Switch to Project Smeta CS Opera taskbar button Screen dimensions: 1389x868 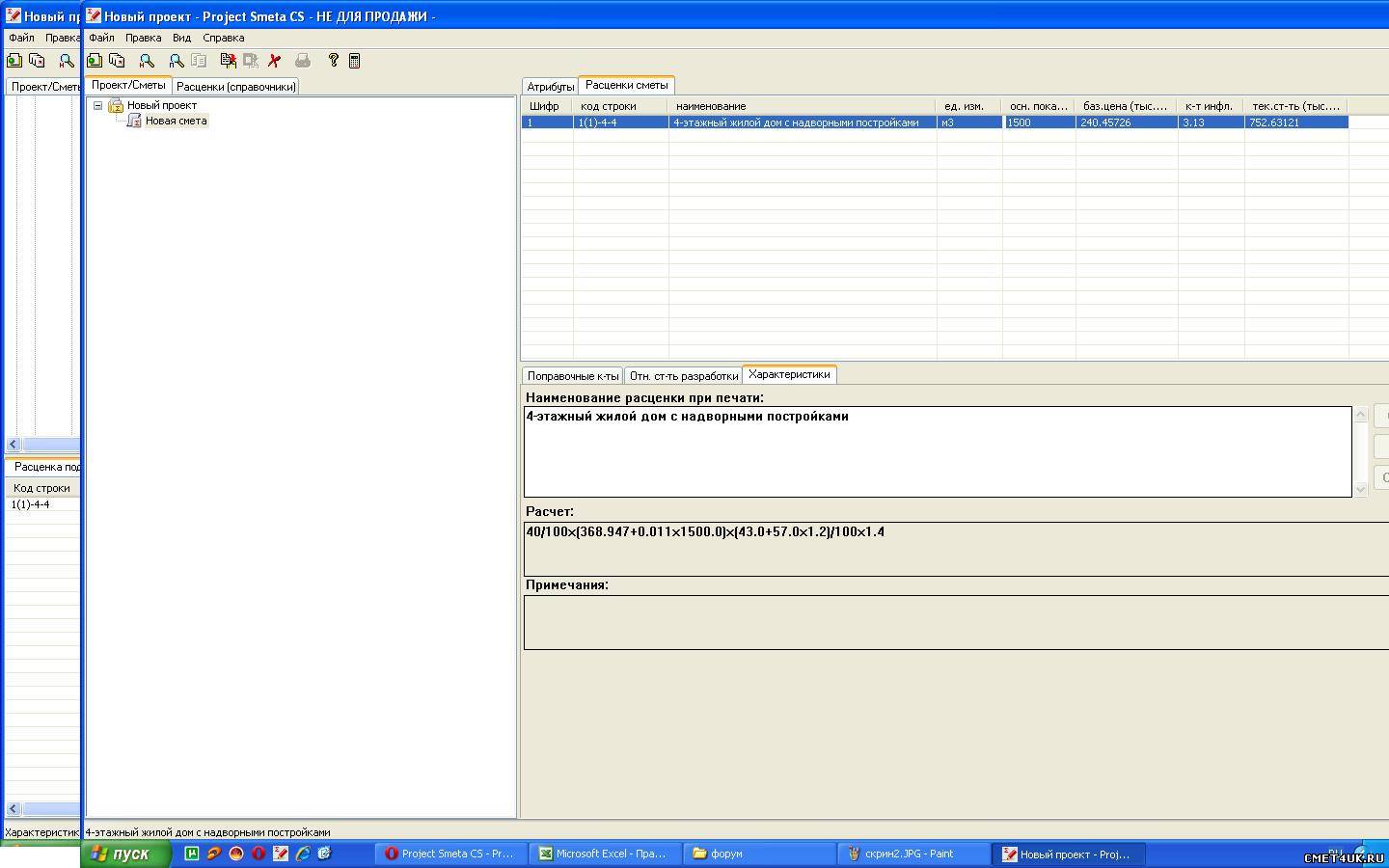tap(451, 854)
